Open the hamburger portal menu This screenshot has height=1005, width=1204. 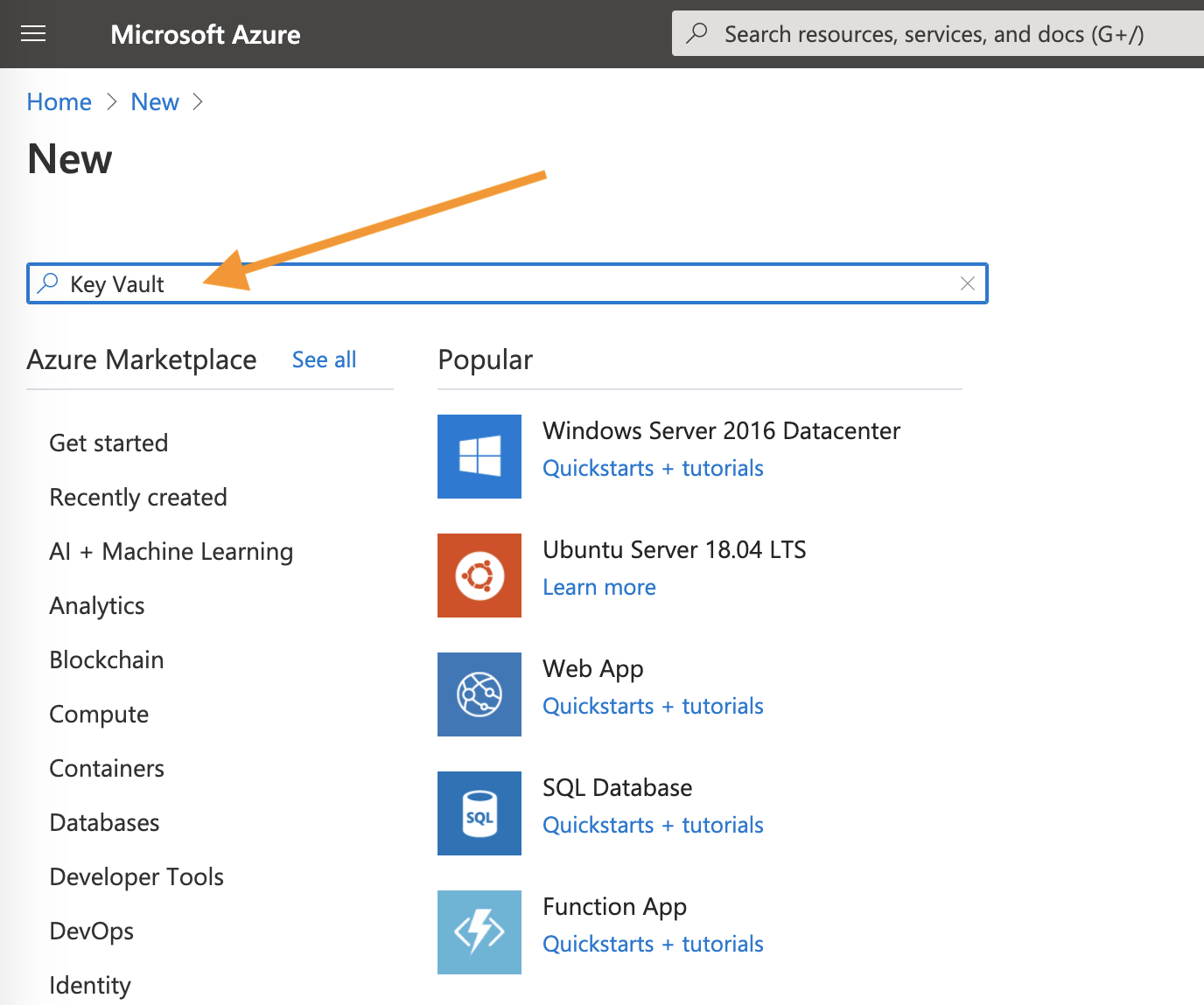pyautogui.click(x=33, y=34)
